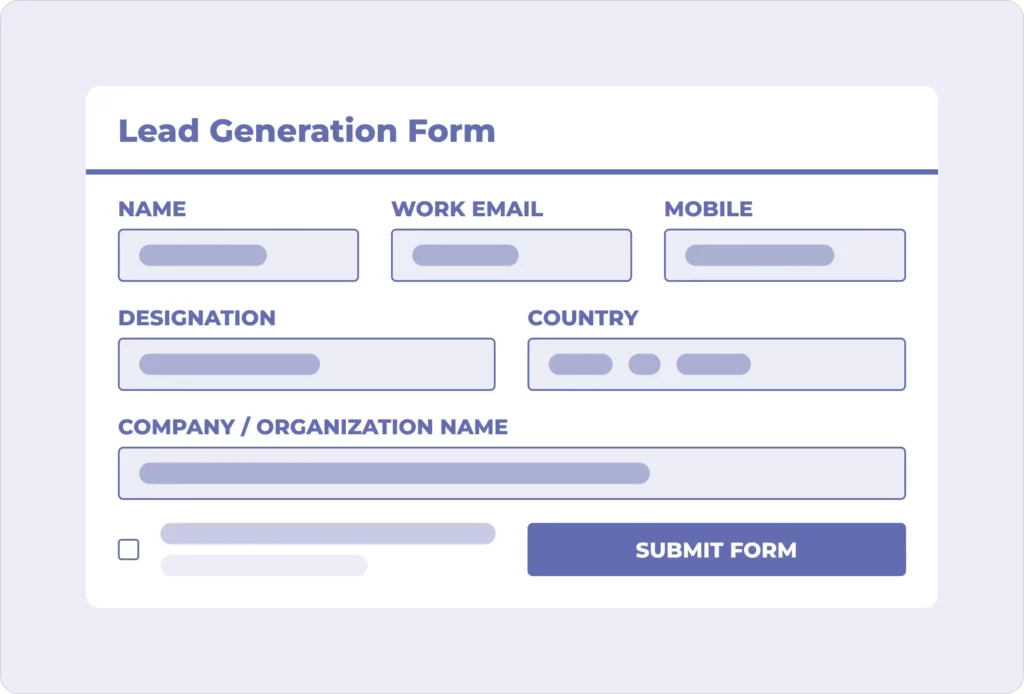This screenshot has width=1024, height=694.
Task: Select the last placeholder pill in Country
Action: point(713,364)
